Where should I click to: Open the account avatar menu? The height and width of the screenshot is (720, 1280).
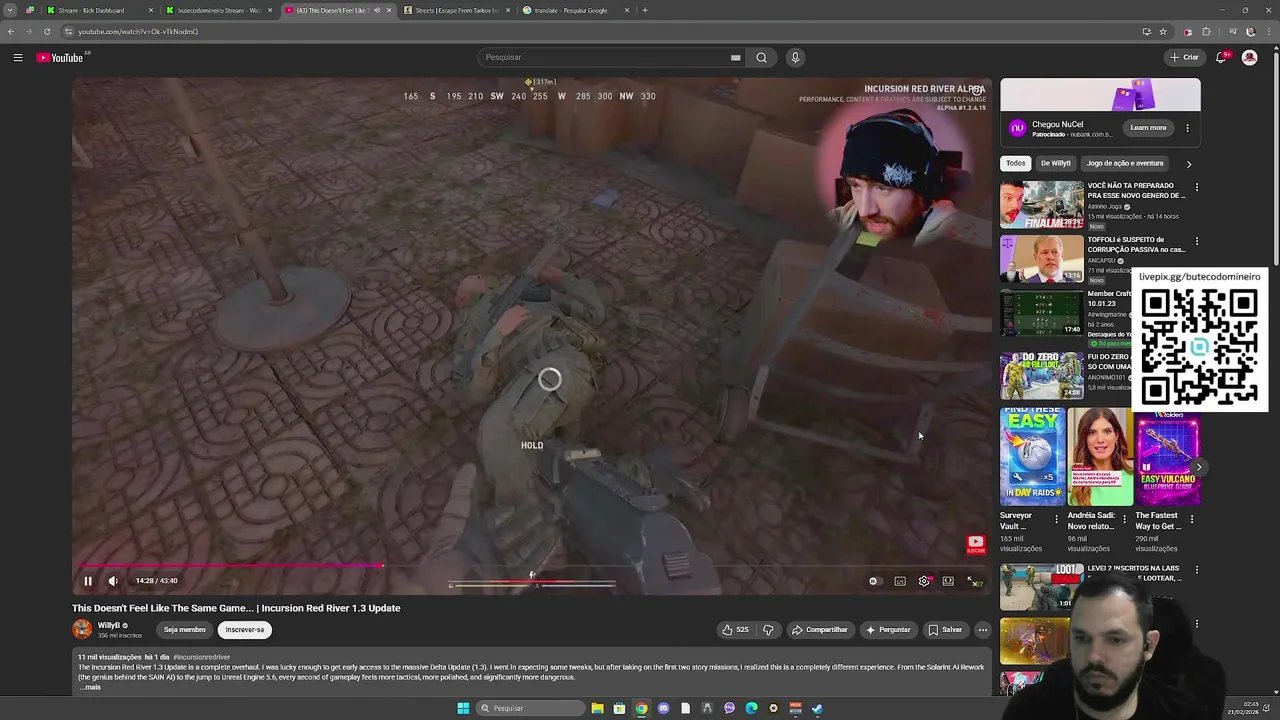[1249, 57]
